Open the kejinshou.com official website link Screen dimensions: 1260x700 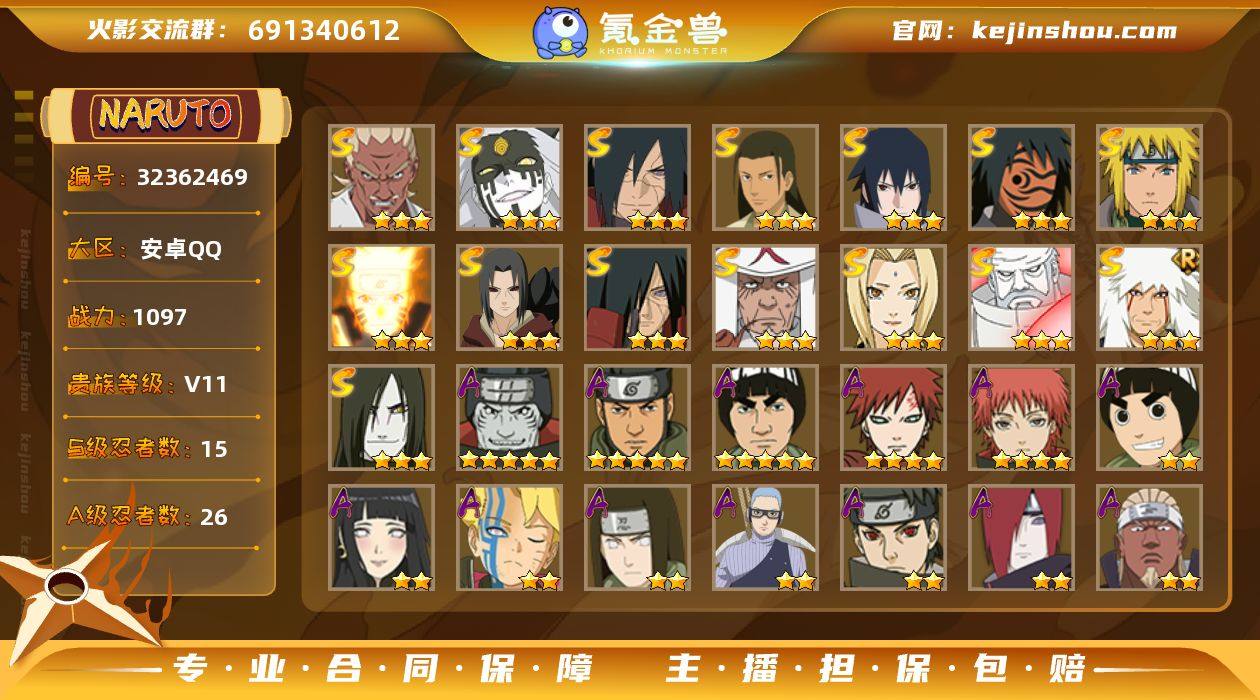(x=1034, y=30)
